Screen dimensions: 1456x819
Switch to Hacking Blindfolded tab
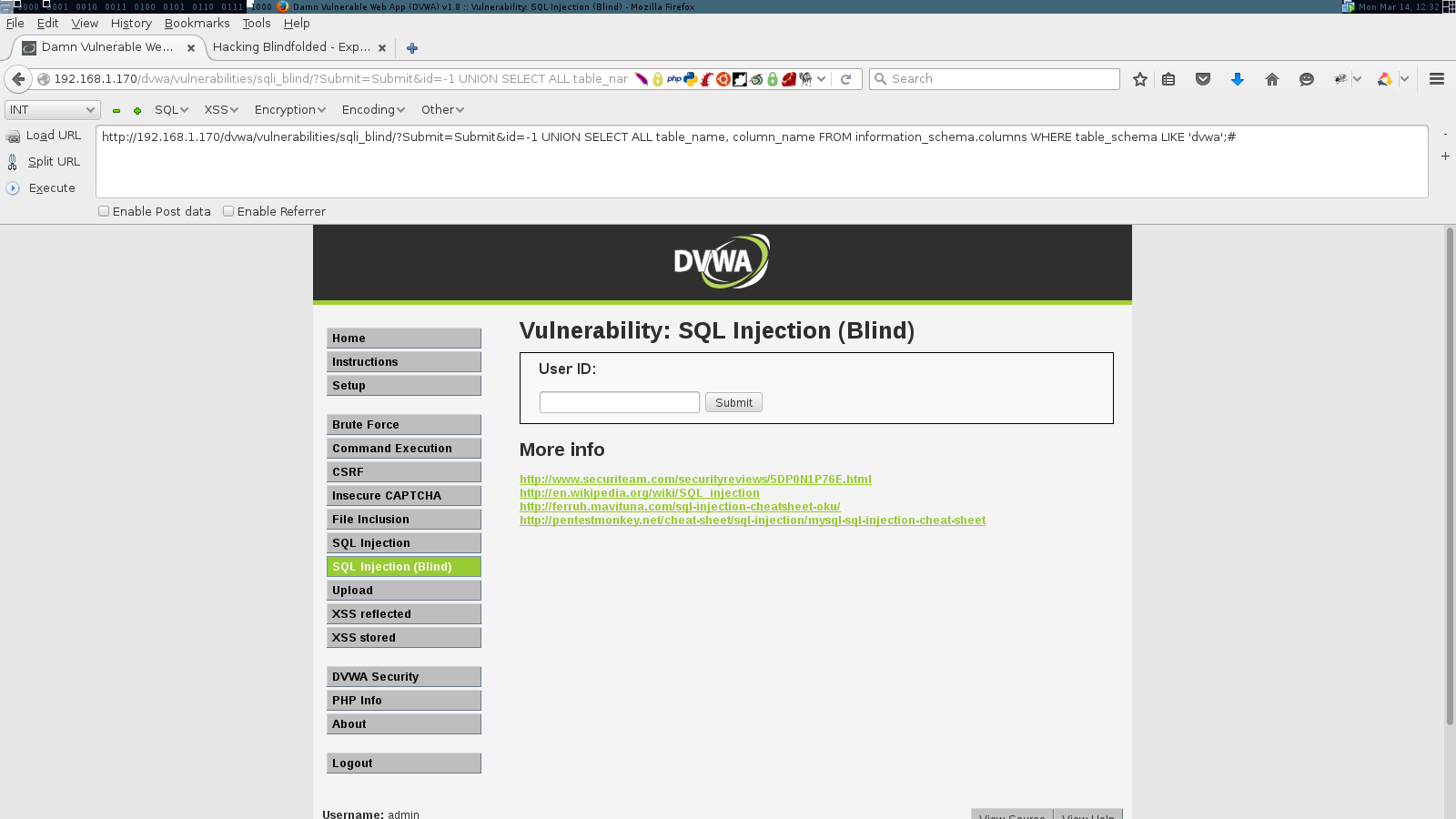[x=291, y=47]
